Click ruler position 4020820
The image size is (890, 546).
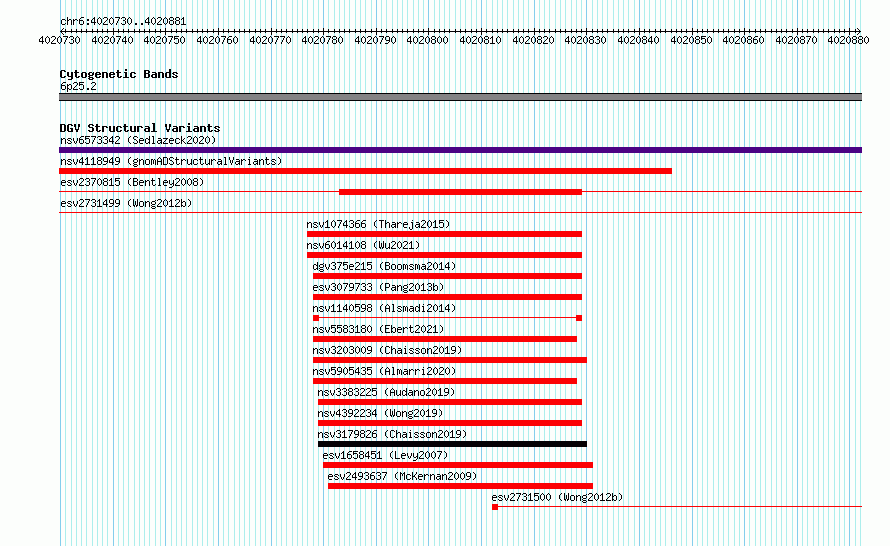(x=533, y=40)
